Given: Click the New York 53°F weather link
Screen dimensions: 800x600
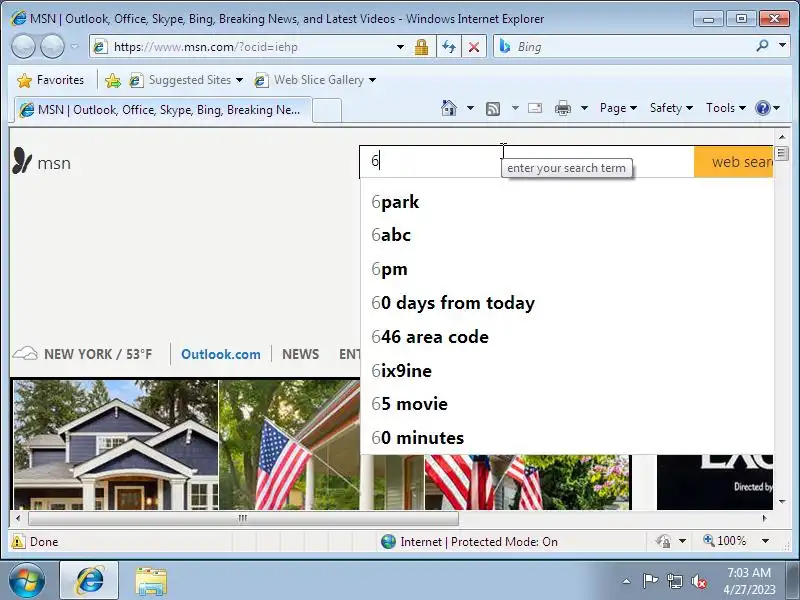Looking at the screenshot, I should (x=83, y=354).
